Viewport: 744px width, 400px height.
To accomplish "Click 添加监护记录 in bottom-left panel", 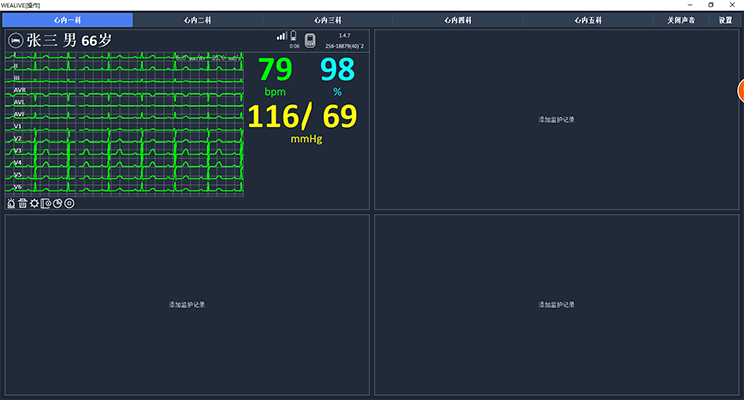I will click(187, 304).
